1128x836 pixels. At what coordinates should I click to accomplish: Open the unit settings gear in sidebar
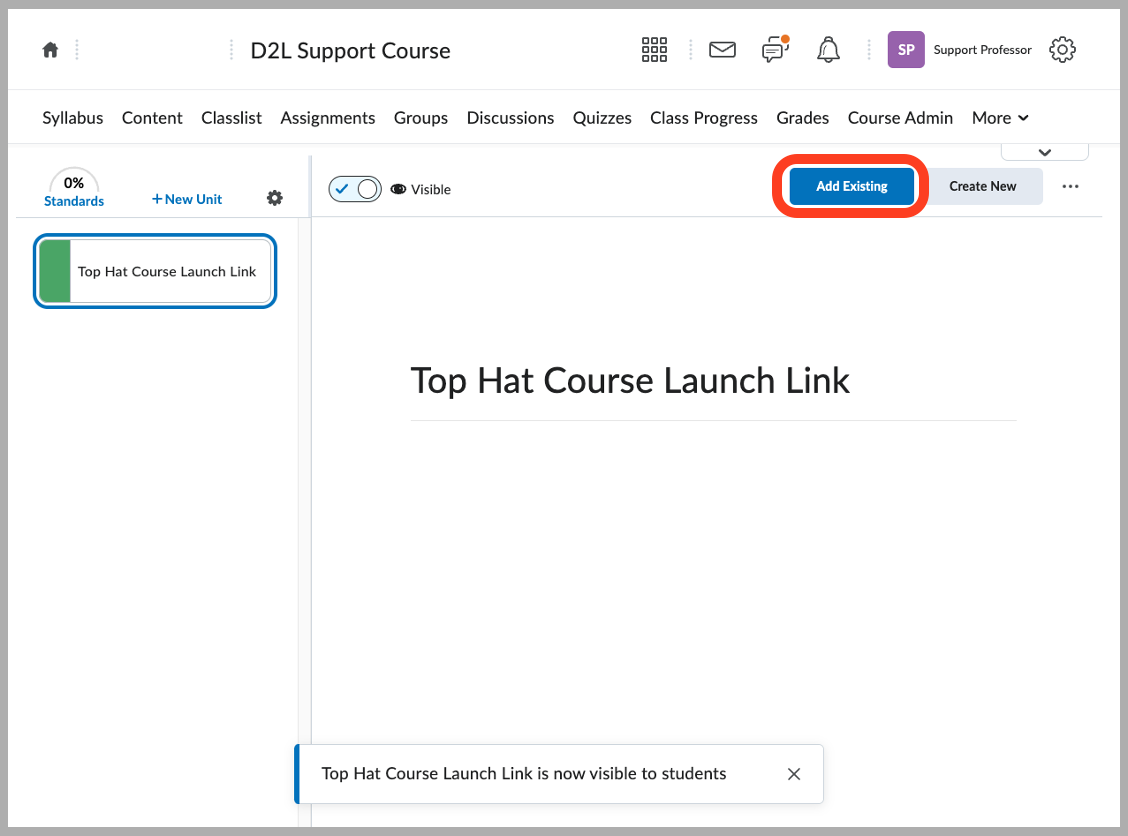pos(274,198)
